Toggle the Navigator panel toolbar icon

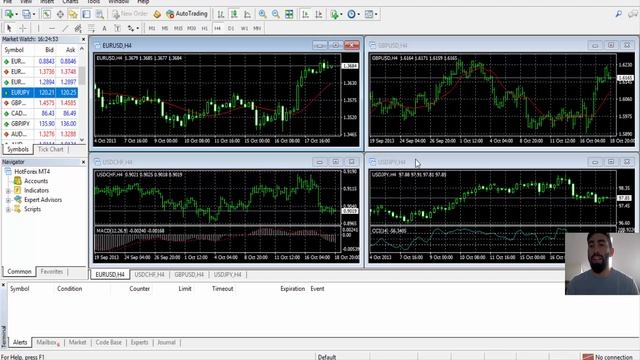(73, 14)
